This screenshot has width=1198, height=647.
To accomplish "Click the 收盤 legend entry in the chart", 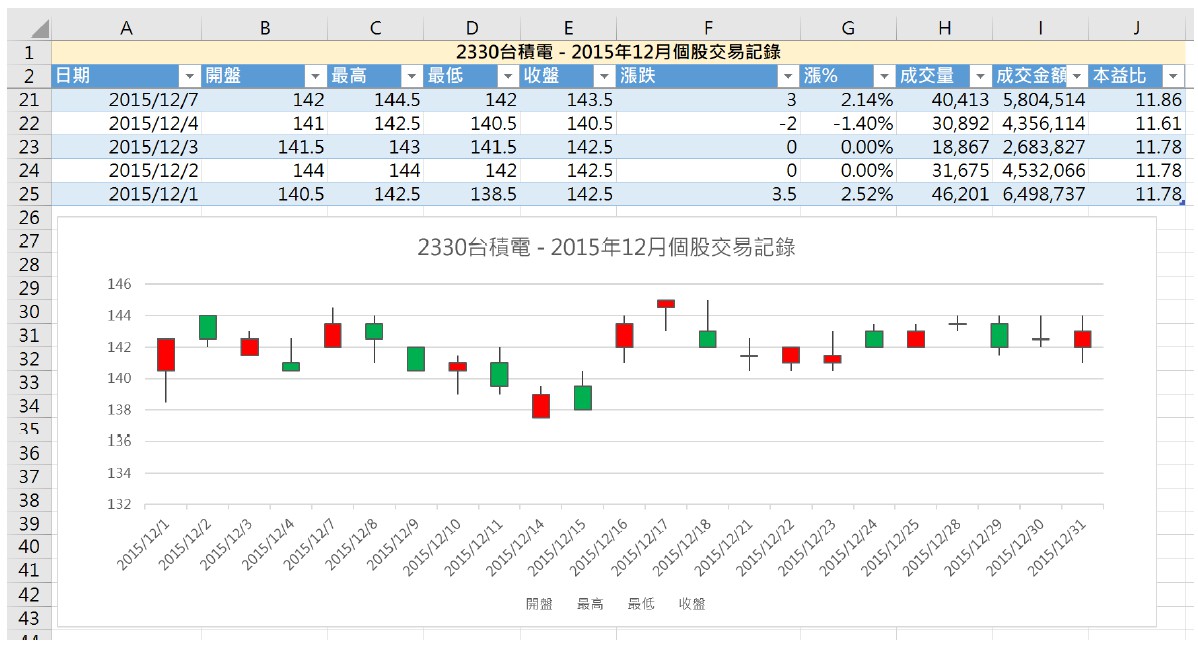I will (691, 604).
